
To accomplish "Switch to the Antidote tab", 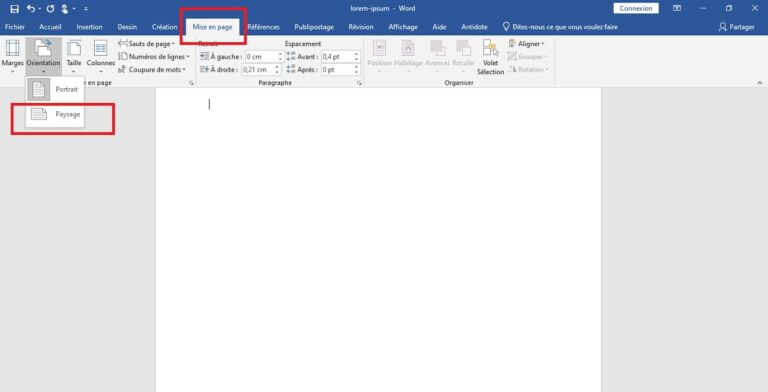I will (474, 27).
